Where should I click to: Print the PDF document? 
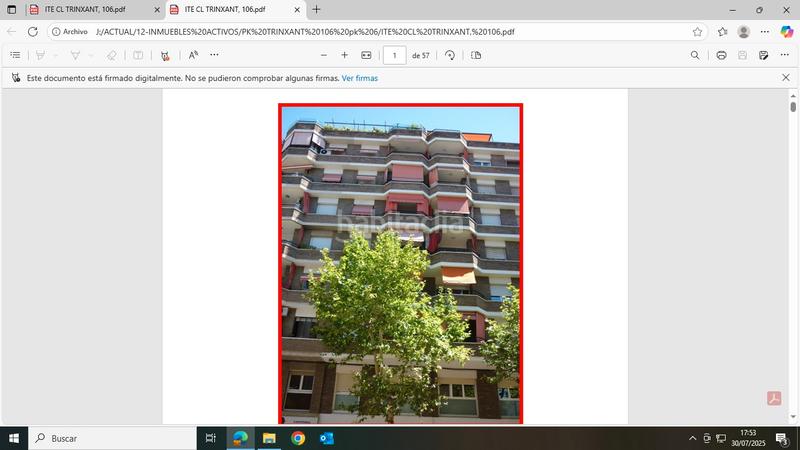click(x=721, y=55)
